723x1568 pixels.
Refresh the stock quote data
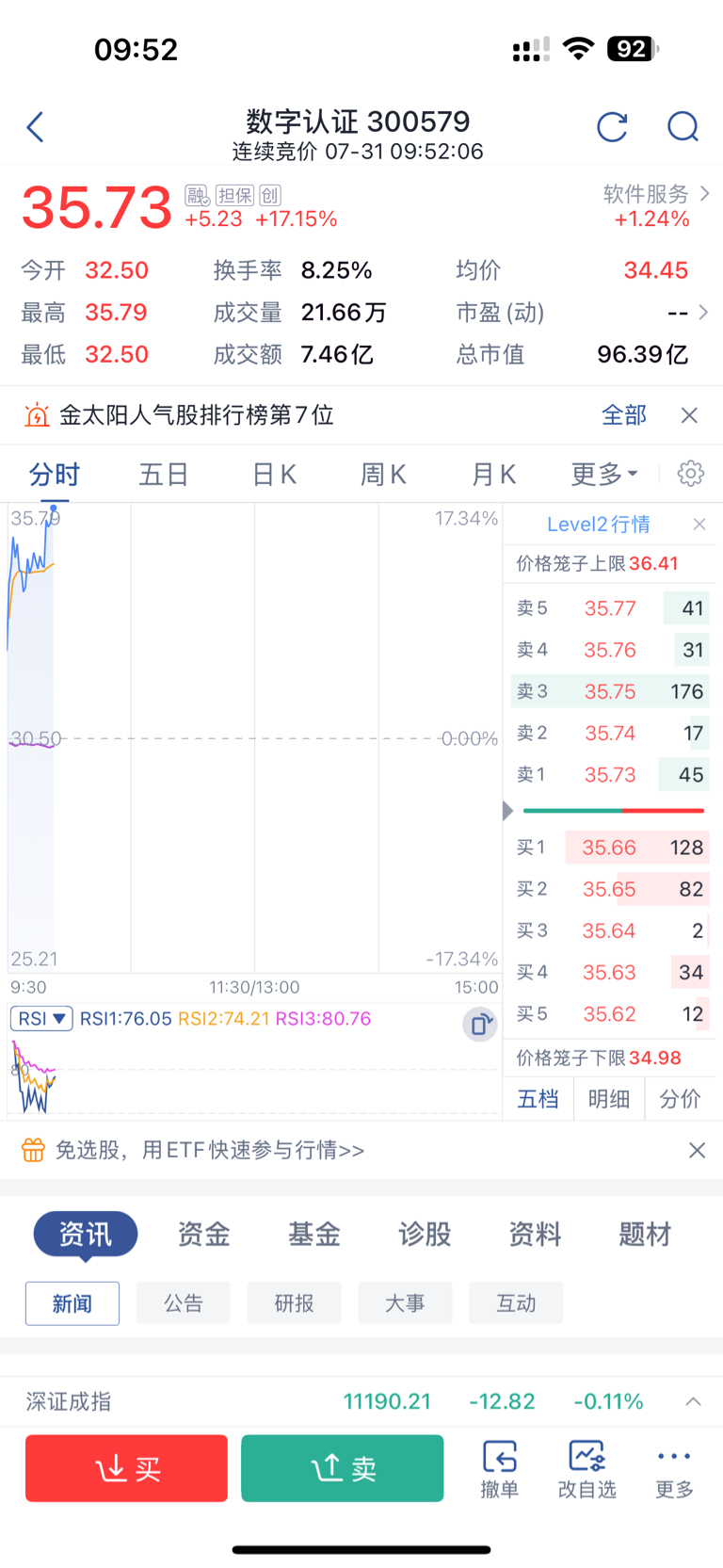612,126
